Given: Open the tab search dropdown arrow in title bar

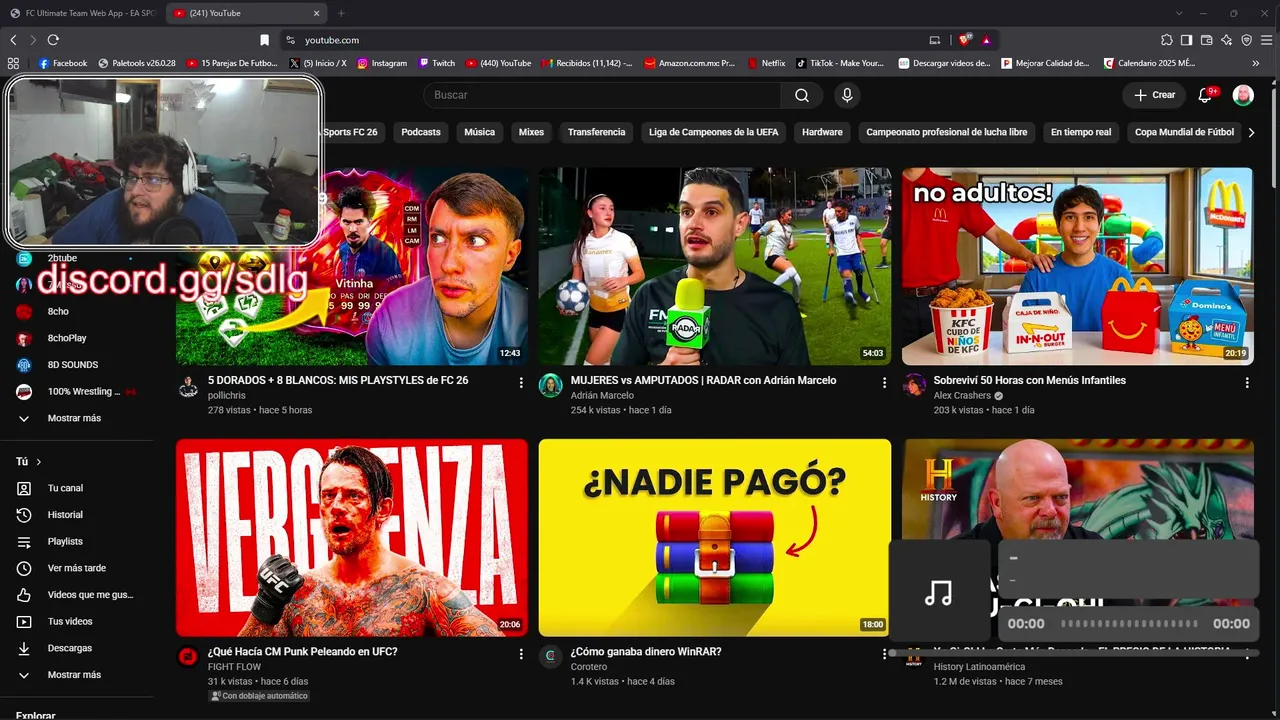Looking at the screenshot, I should click(x=1179, y=13).
